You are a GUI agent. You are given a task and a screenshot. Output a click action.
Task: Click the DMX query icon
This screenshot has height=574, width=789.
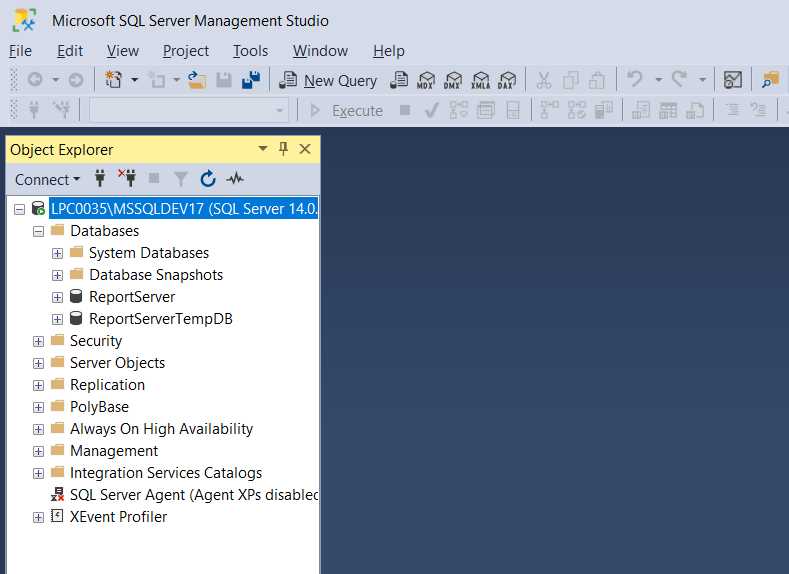pos(453,80)
